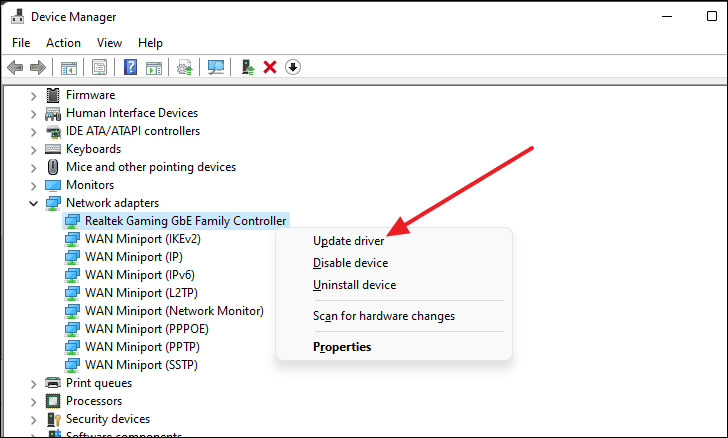The height and width of the screenshot is (438, 728).
Task: Select WAN Miniport (IKEv2)
Action: 143,239
